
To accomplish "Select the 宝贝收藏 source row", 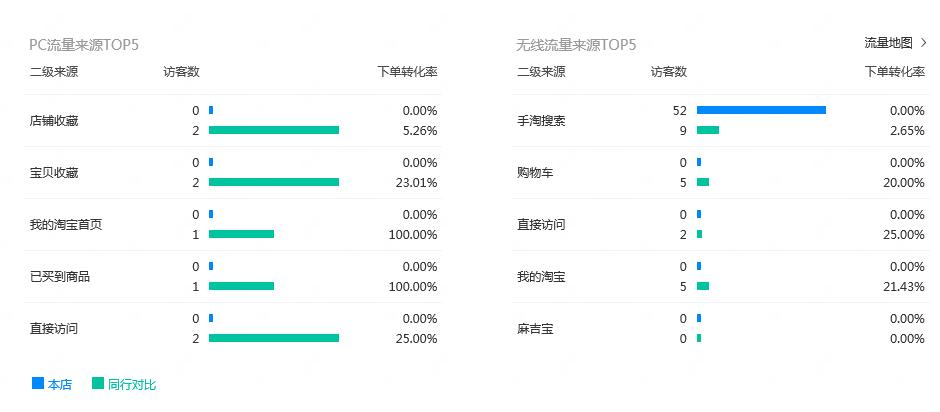I will (54, 173).
